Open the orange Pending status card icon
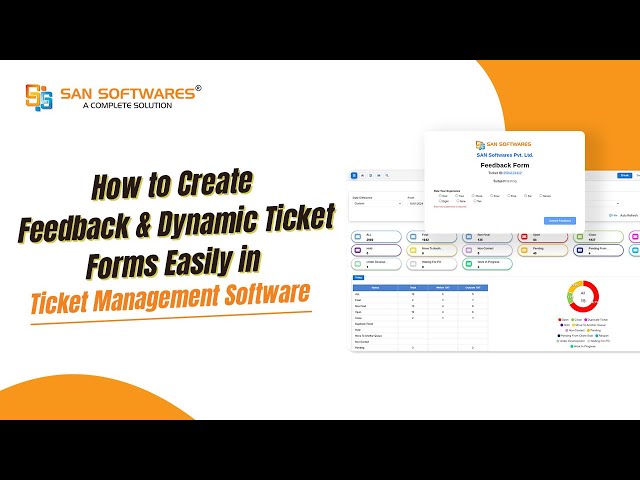The height and width of the screenshot is (480, 640). click(524, 250)
